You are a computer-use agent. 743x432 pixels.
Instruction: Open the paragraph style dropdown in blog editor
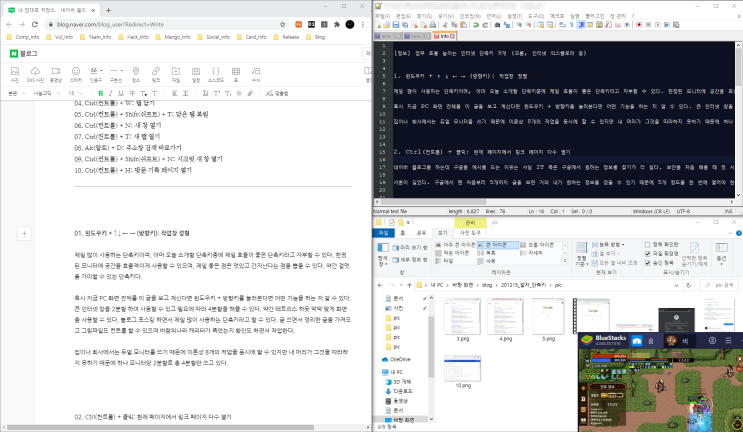coord(17,93)
